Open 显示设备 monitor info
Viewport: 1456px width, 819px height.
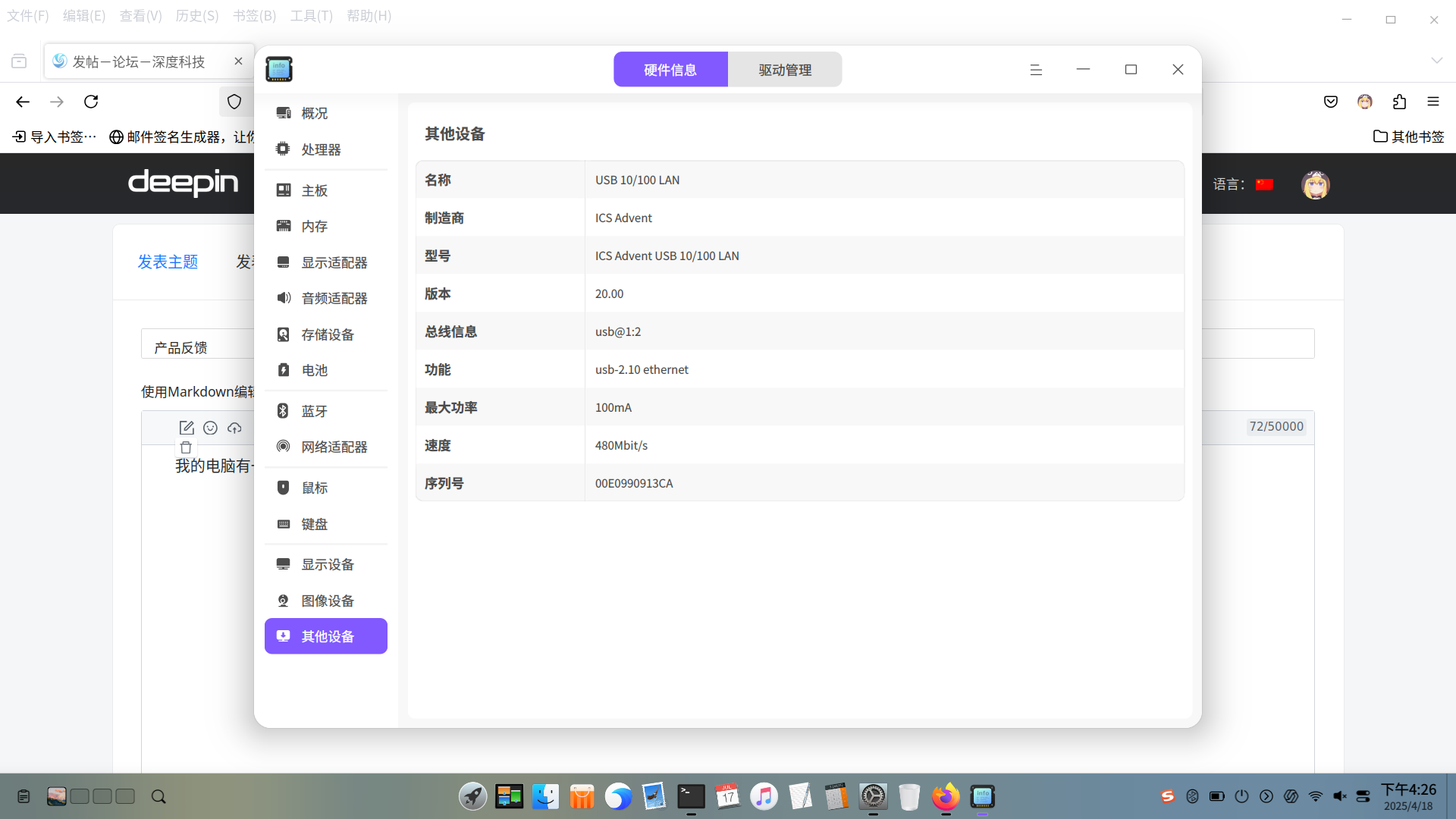point(326,564)
